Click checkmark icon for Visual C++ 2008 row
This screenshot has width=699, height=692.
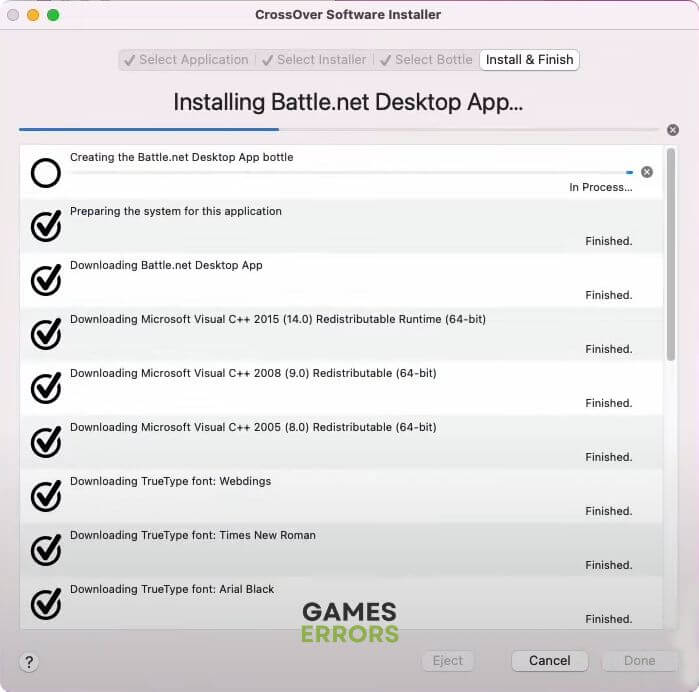pos(46,388)
